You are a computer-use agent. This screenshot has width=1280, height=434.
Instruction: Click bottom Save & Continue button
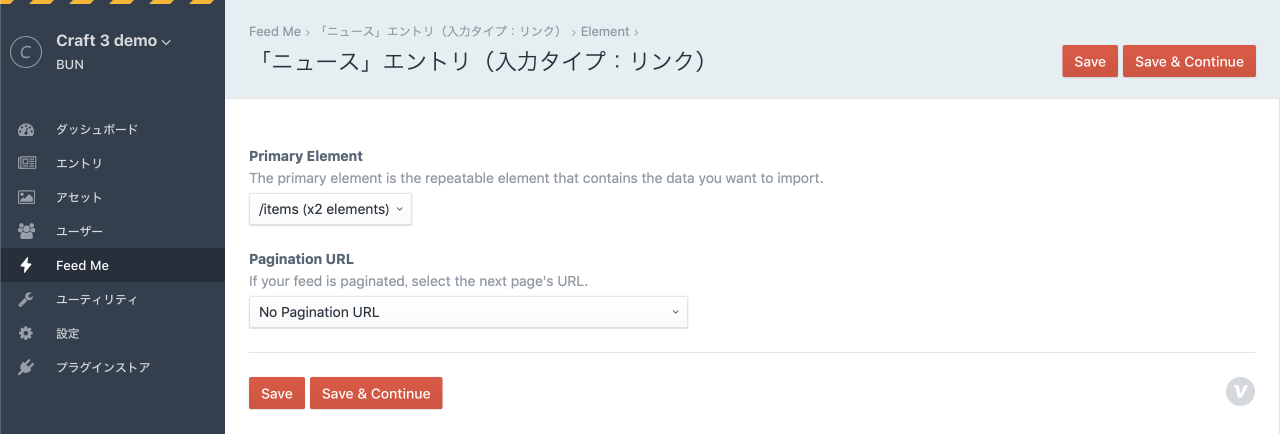tap(376, 393)
